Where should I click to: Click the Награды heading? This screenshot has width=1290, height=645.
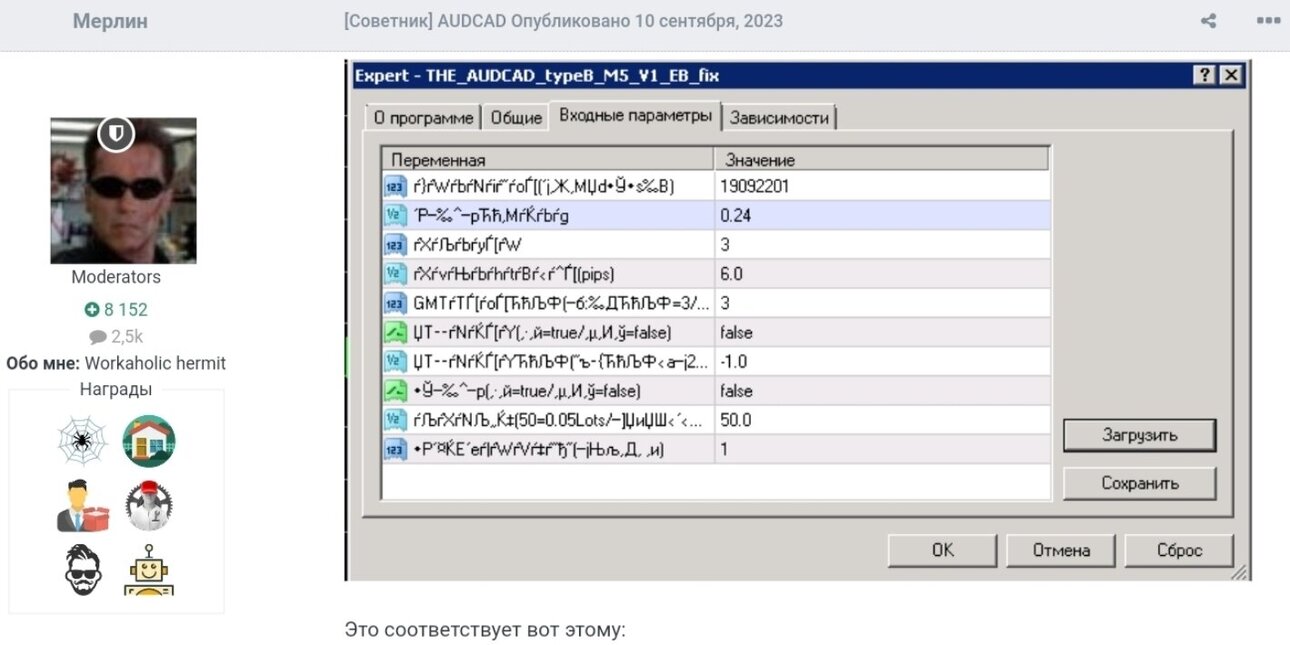[x=116, y=389]
